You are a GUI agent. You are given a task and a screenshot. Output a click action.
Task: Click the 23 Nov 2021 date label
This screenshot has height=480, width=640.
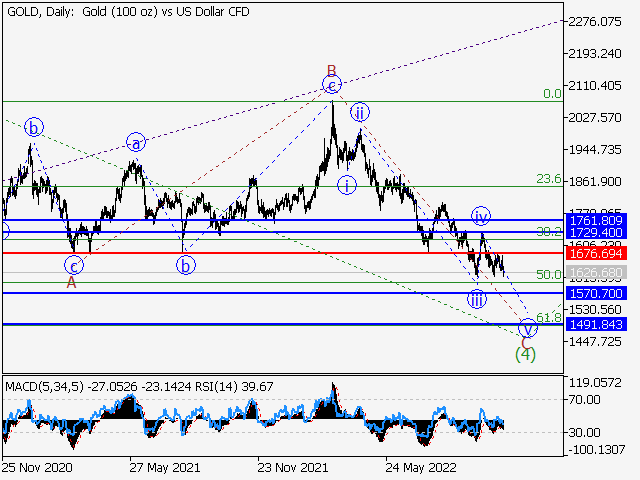(293, 467)
